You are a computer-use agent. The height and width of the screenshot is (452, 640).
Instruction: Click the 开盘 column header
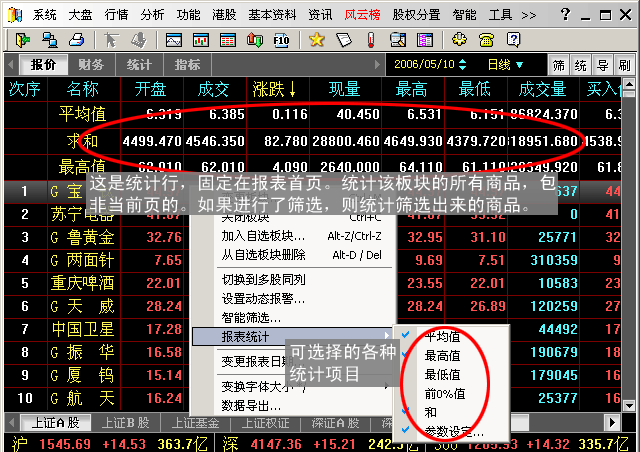(151, 89)
